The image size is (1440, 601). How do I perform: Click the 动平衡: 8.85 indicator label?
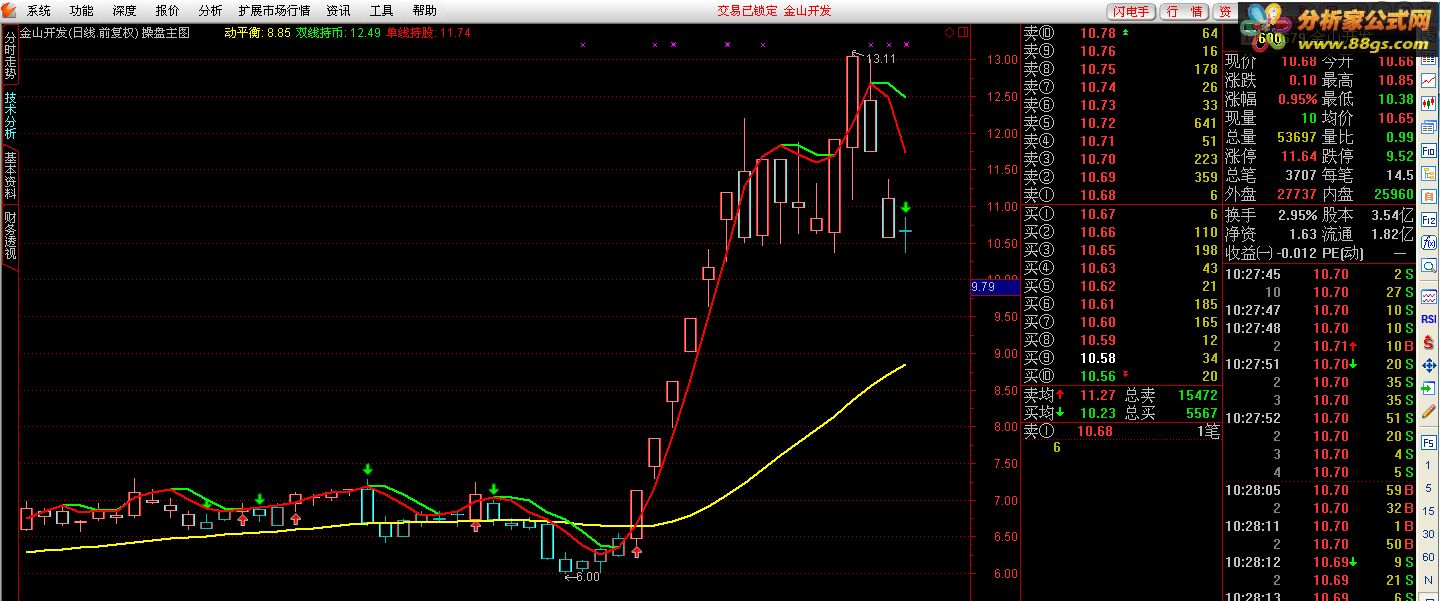(257, 33)
